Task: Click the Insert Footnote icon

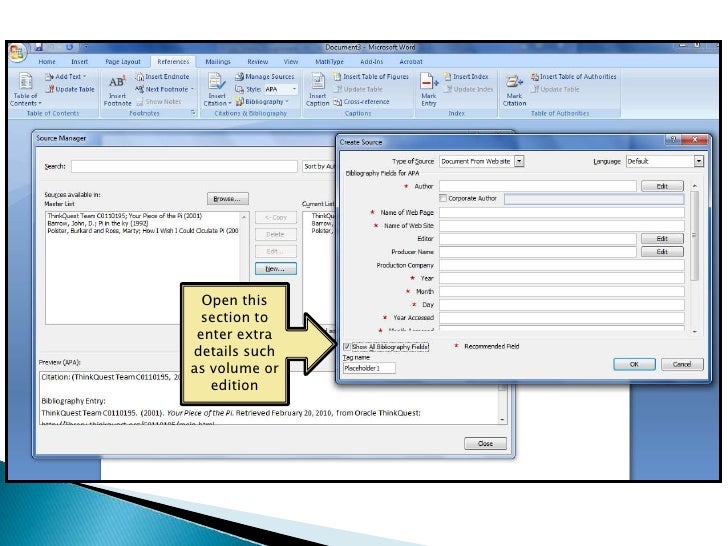Action: [117, 90]
